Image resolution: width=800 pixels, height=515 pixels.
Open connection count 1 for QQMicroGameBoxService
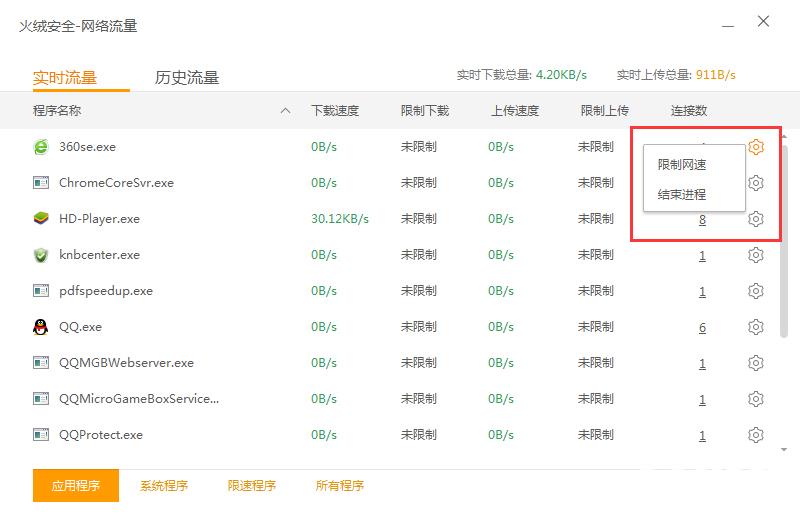[703, 399]
